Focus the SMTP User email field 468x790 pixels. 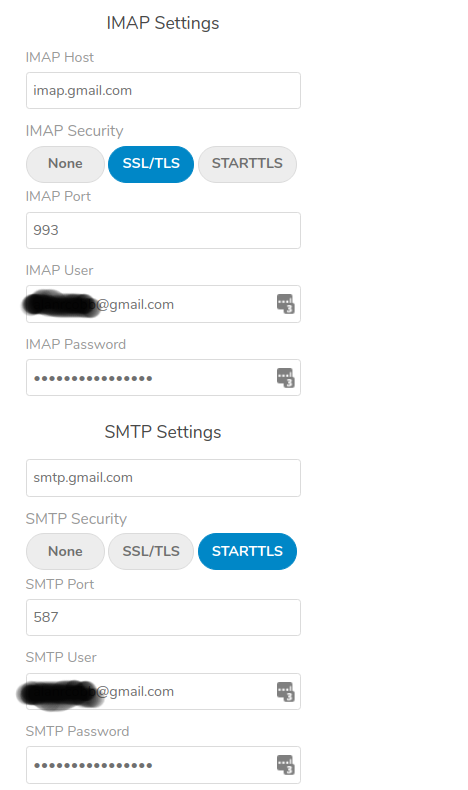[x=163, y=691]
